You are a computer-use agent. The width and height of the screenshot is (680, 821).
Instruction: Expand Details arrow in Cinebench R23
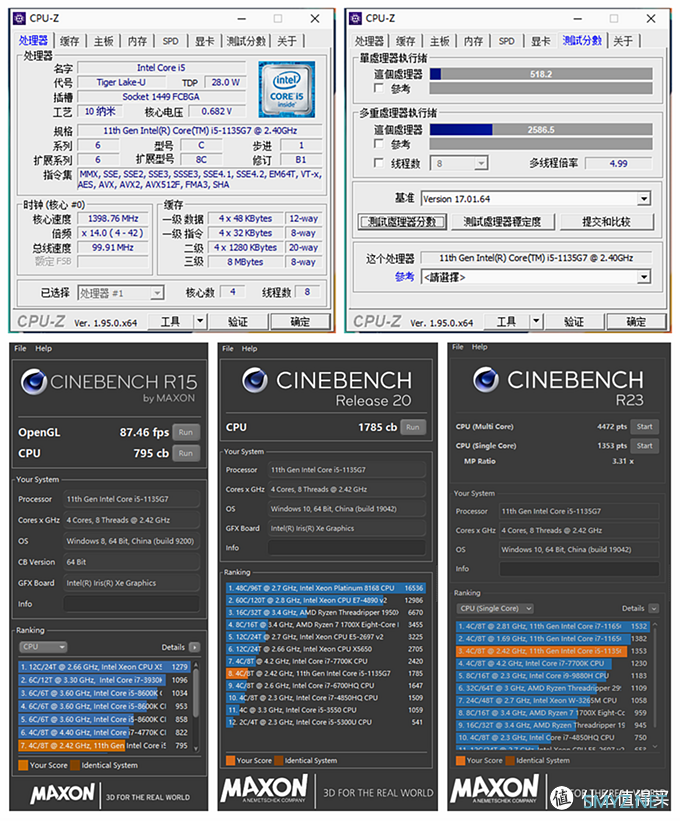pyautogui.click(x=653, y=608)
